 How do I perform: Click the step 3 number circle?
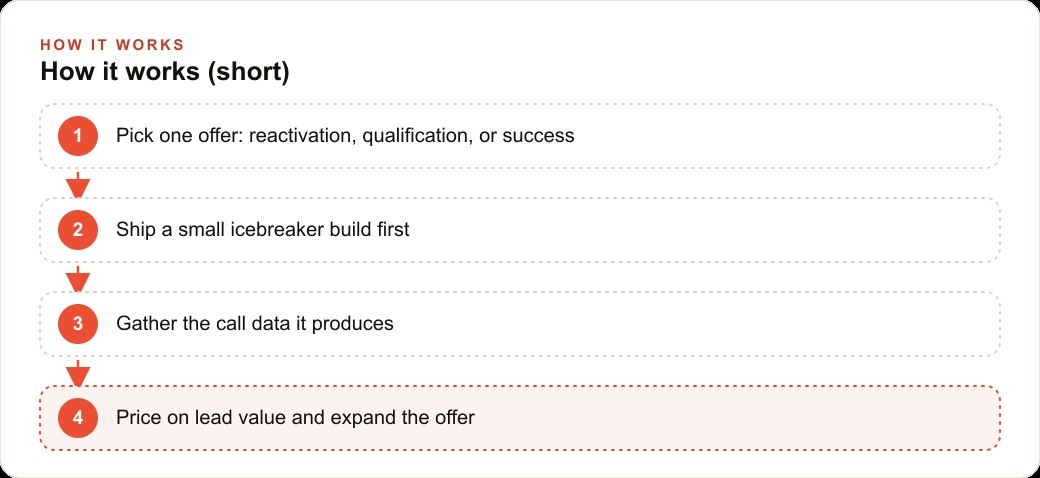pyautogui.click(x=78, y=324)
